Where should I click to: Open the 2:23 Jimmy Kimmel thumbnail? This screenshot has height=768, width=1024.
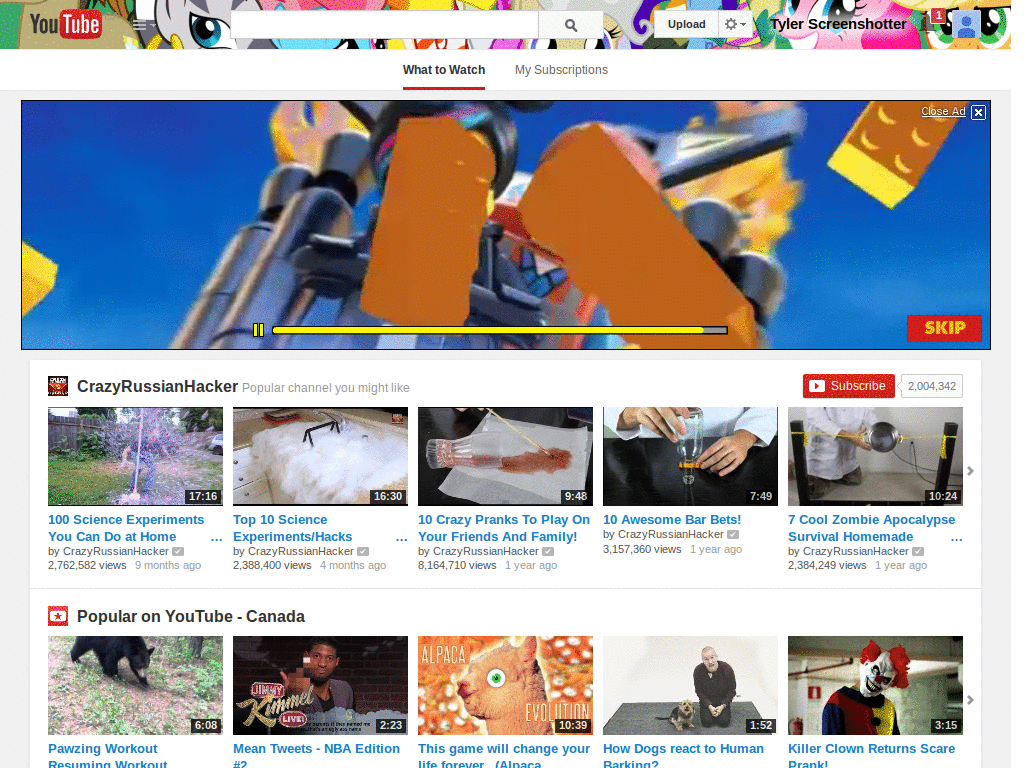tap(320, 686)
